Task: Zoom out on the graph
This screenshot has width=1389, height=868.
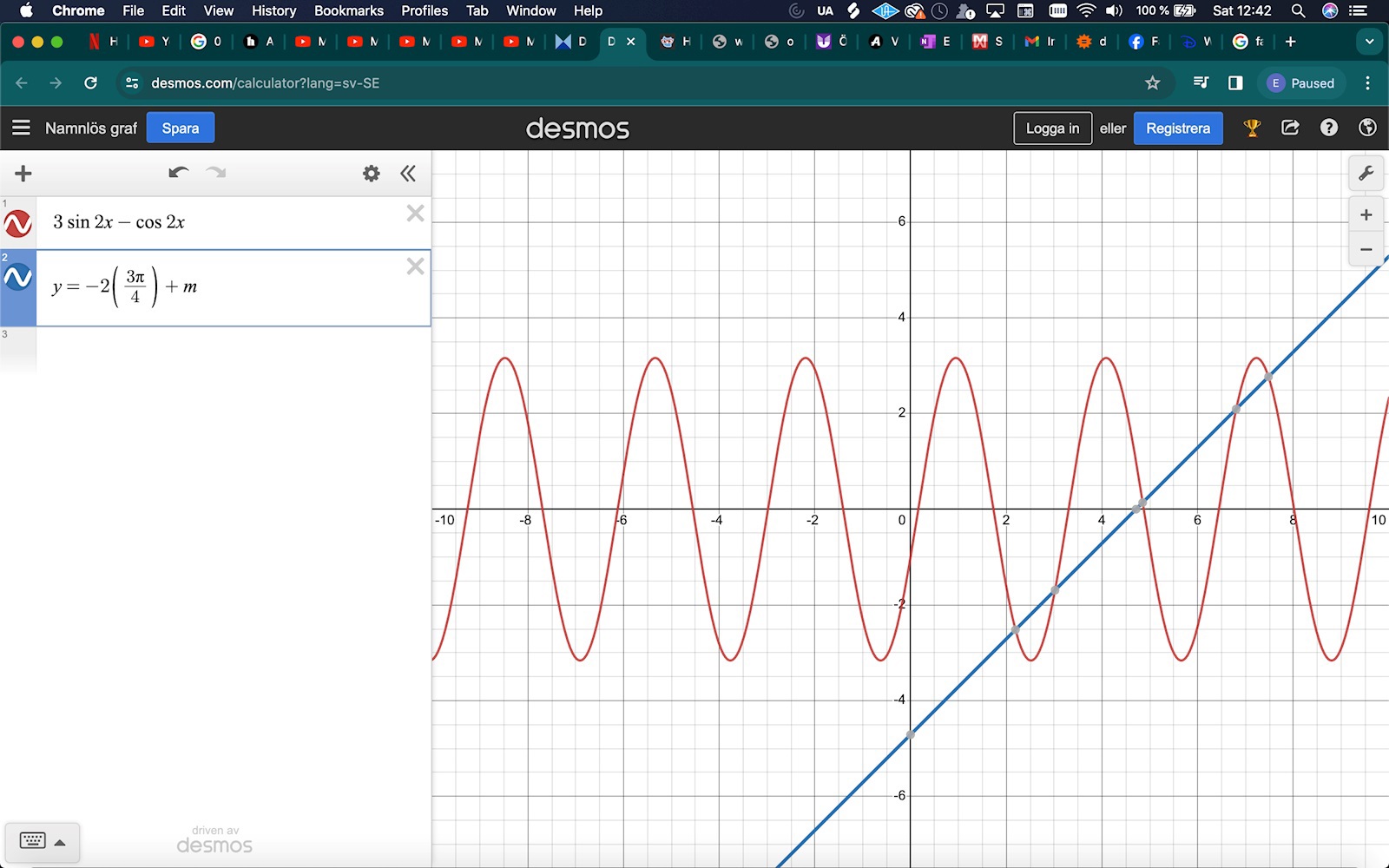Action: (1366, 249)
